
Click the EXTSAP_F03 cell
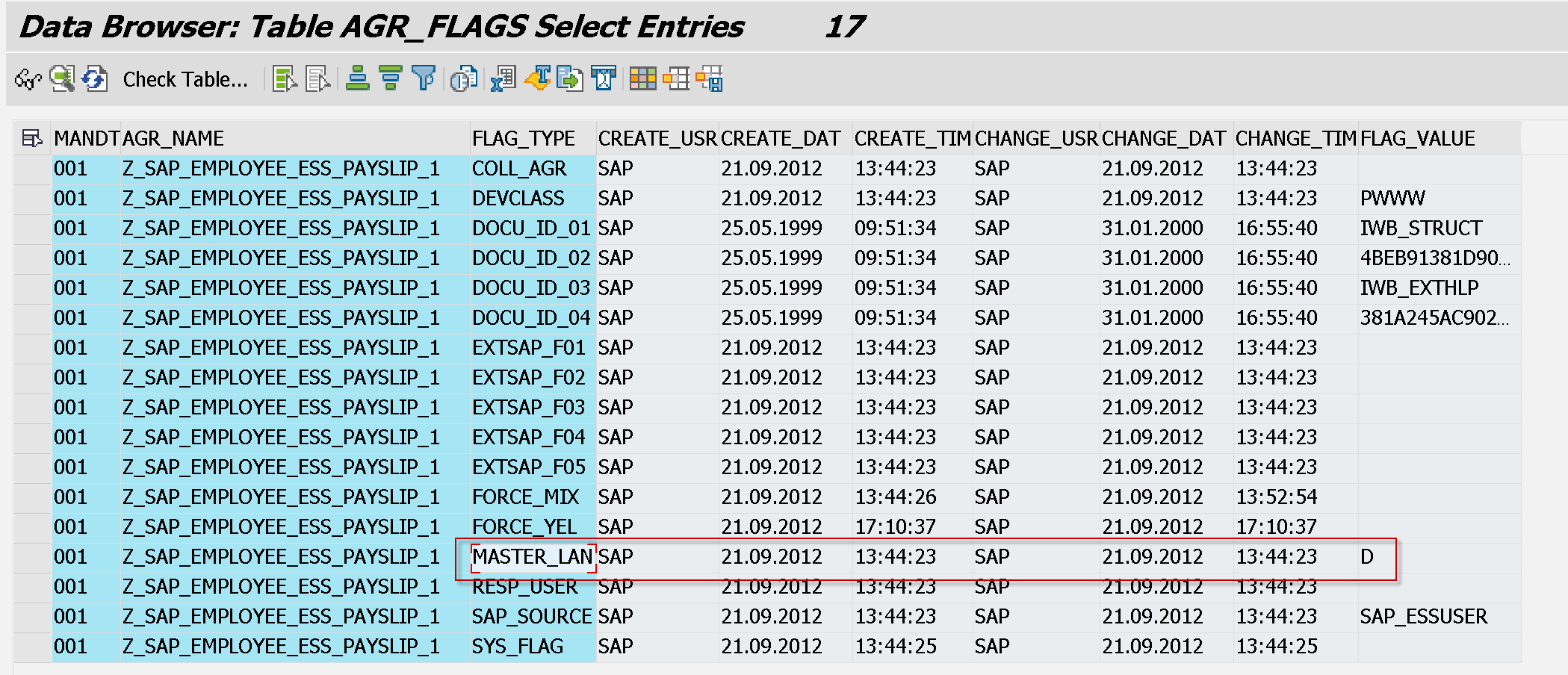click(533, 408)
